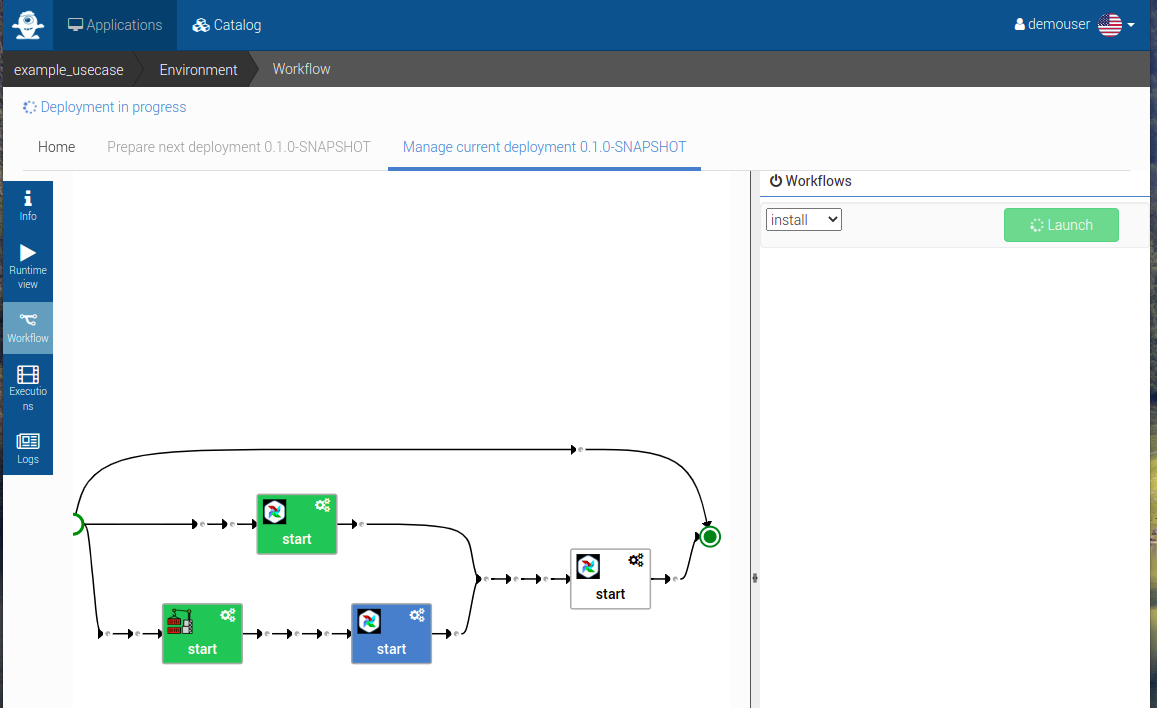Open the Applications menu
1157x708 pixels.
pyautogui.click(x=115, y=25)
